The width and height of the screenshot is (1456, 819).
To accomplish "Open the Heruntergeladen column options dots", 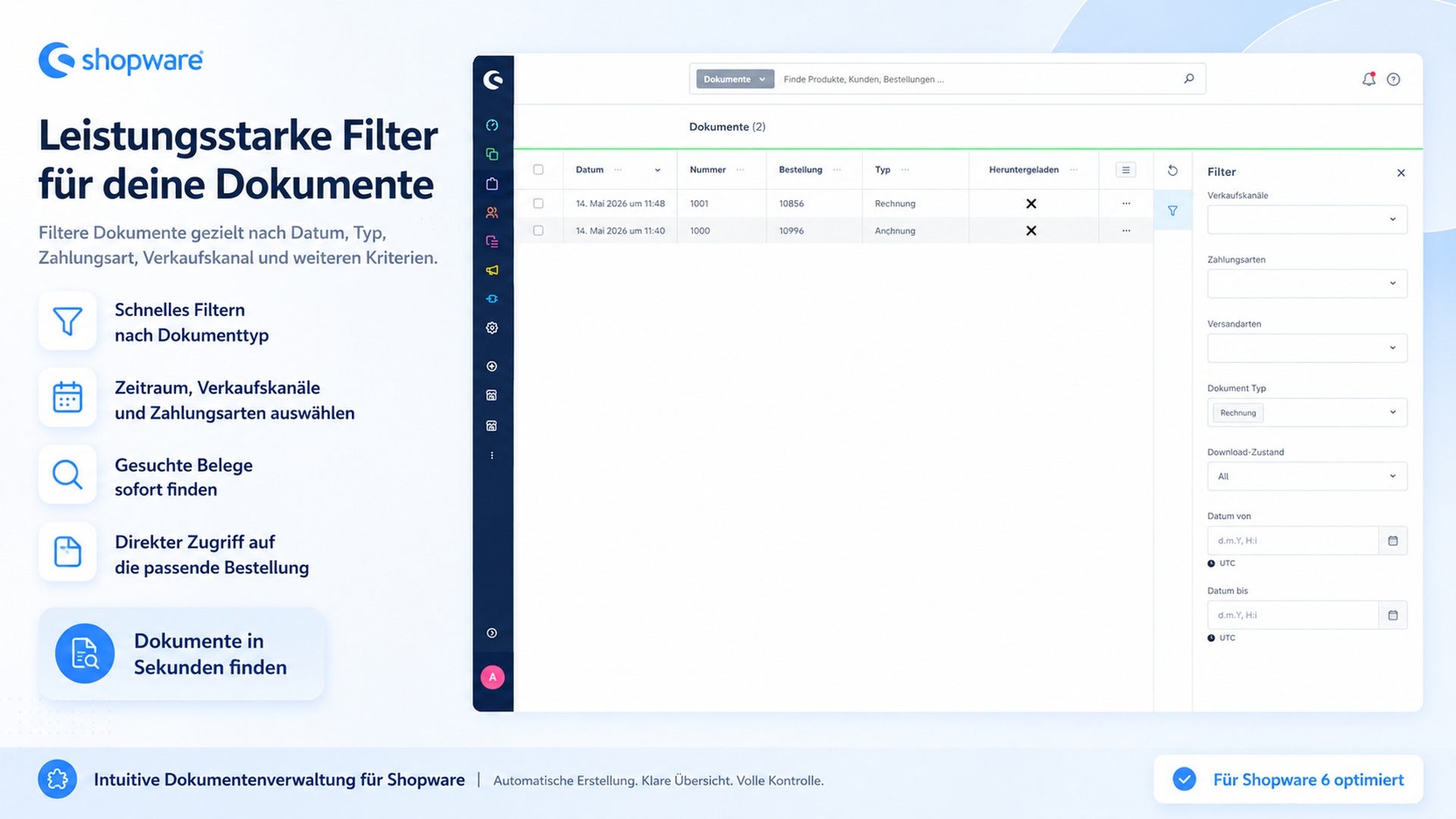I will coord(1074,170).
